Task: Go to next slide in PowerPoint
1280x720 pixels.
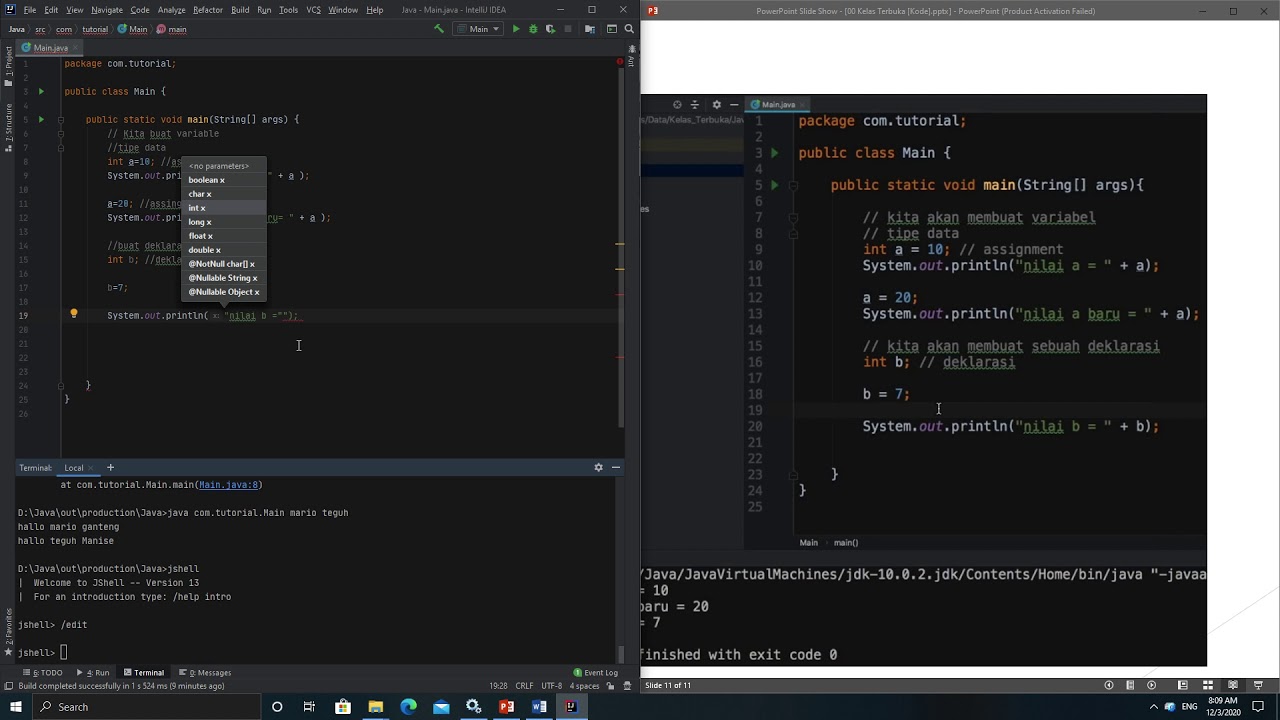Action: (1152, 685)
